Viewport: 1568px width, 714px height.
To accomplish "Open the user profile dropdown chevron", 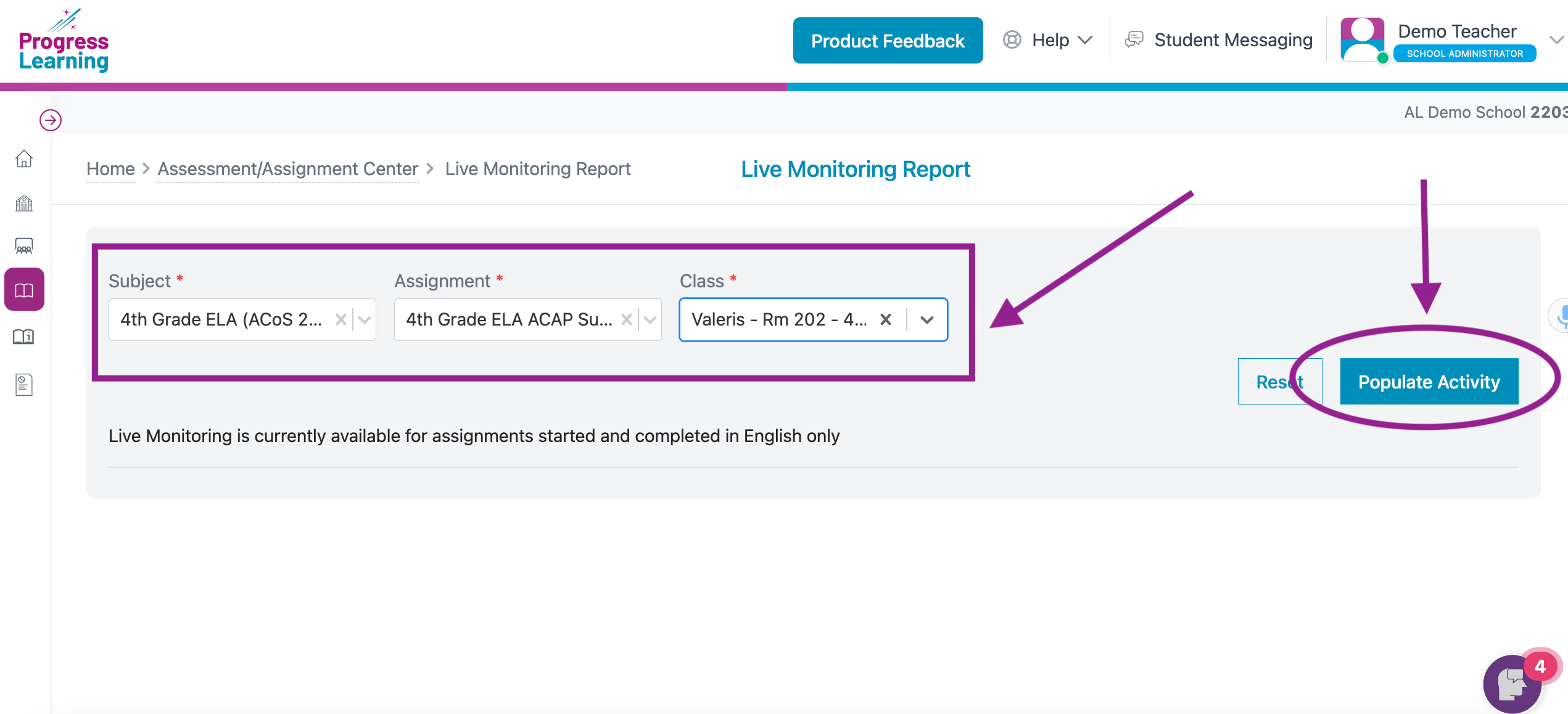I will (x=1557, y=40).
